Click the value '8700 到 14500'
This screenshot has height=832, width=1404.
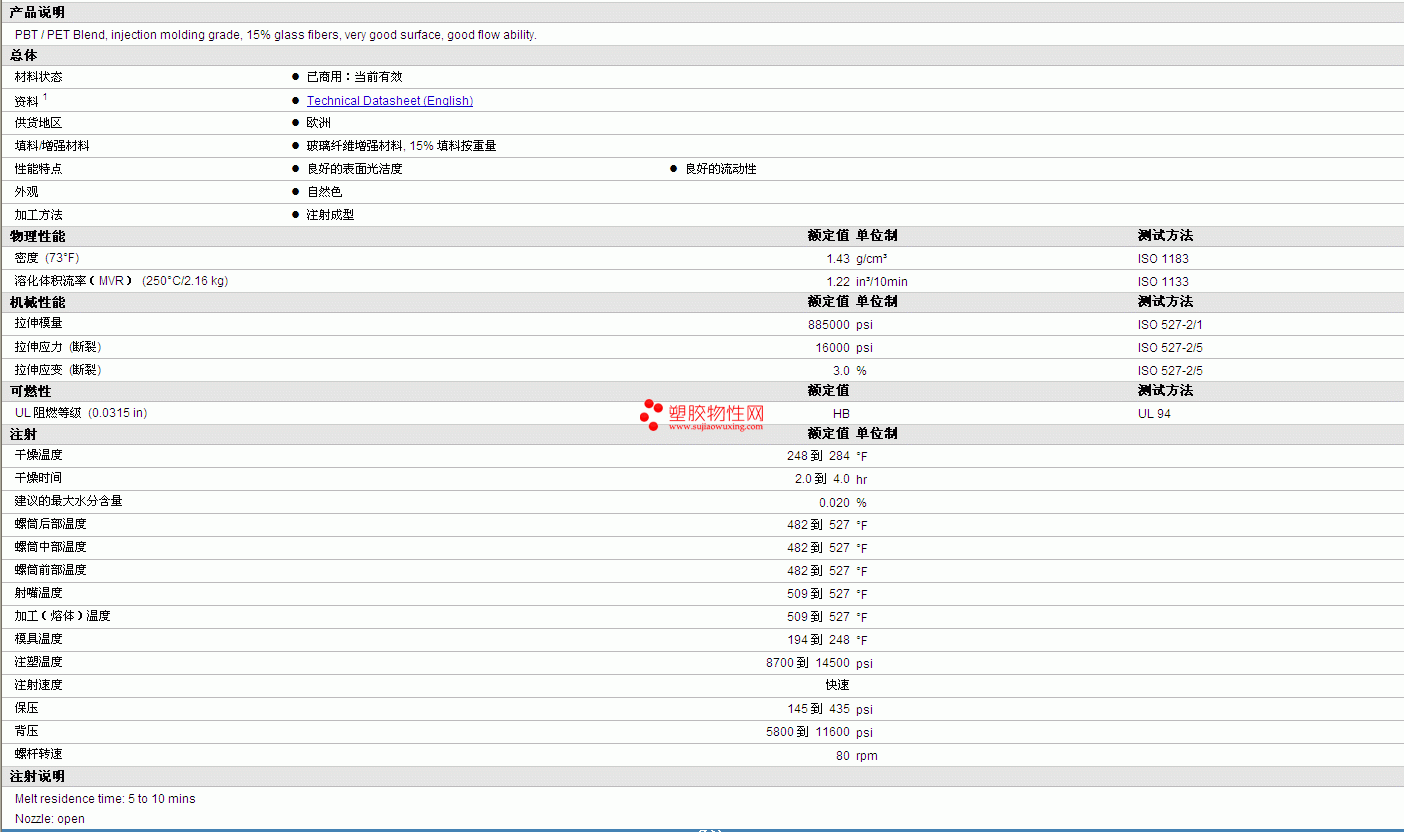(x=808, y=663)
